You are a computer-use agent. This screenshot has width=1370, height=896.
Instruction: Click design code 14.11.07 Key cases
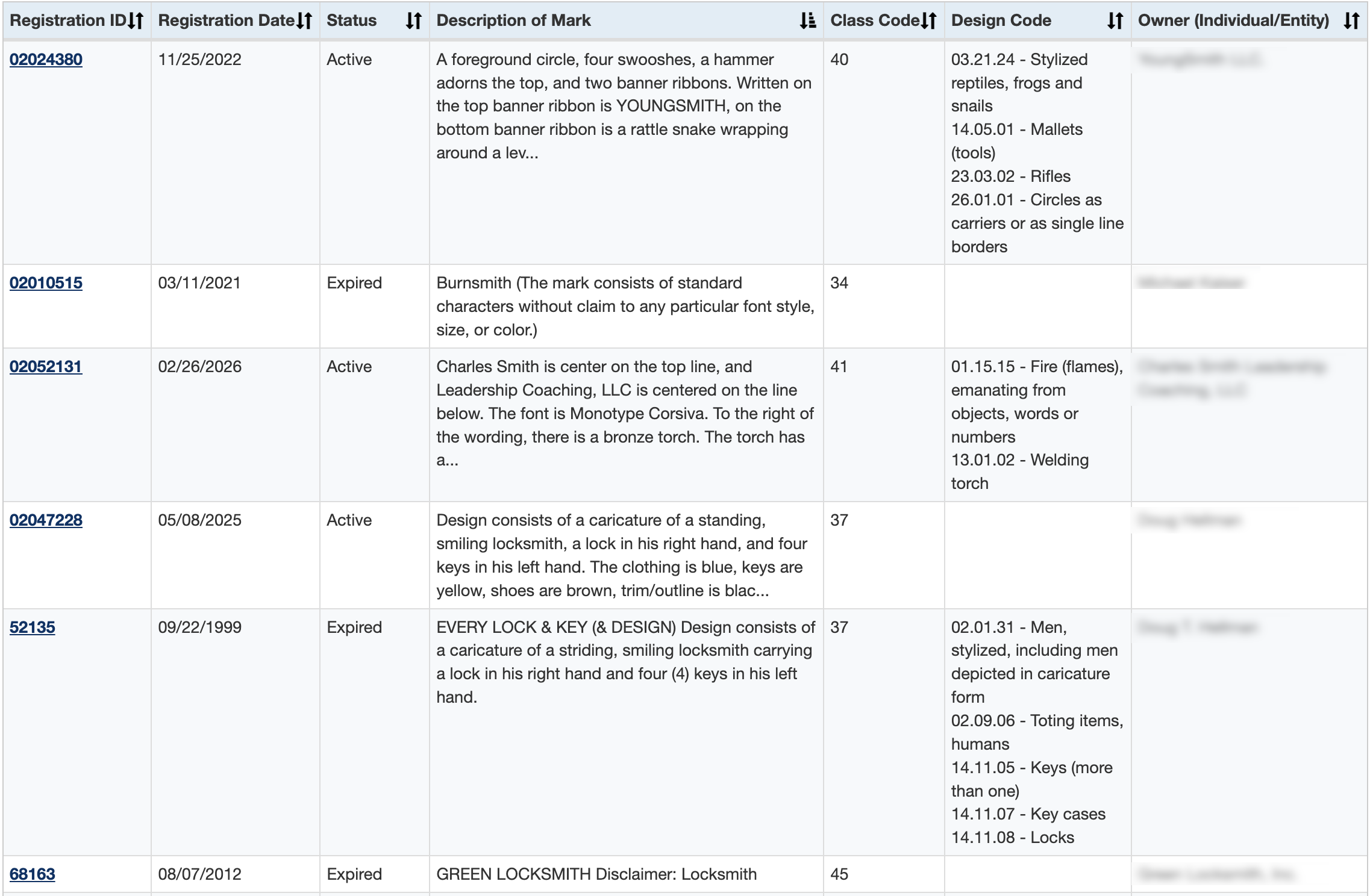point(1028,814)
